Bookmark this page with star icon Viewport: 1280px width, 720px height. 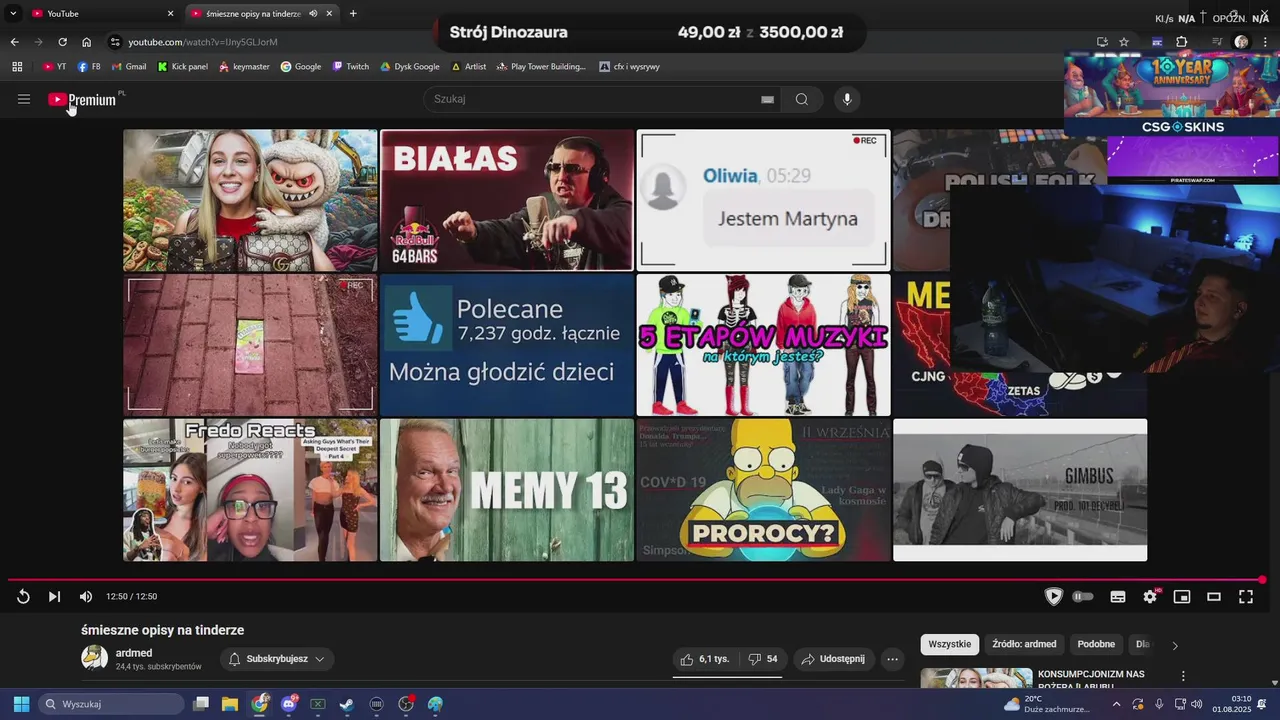tap(1124, 42)
